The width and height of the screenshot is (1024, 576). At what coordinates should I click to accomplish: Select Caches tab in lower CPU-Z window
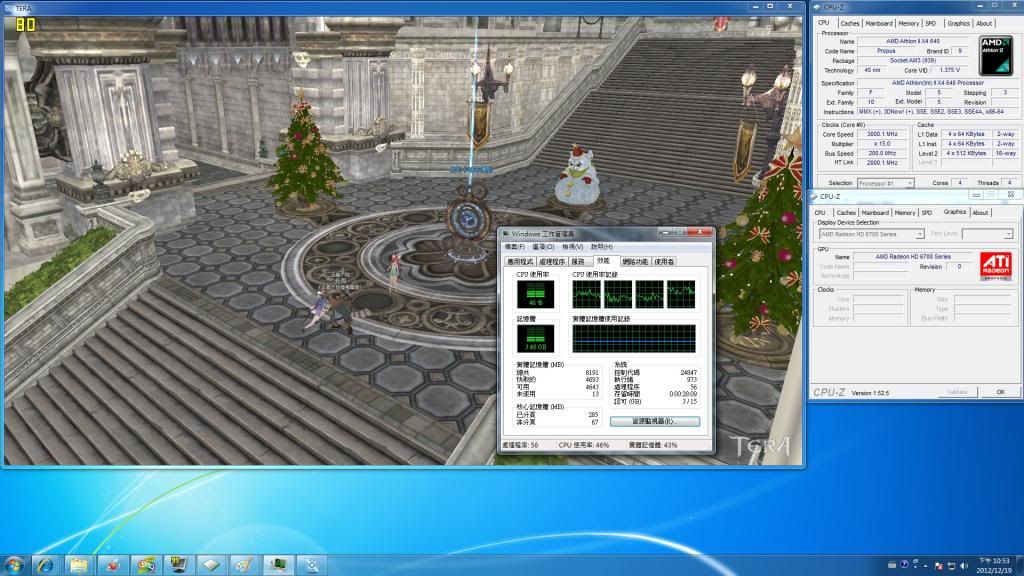pos(846,213)
